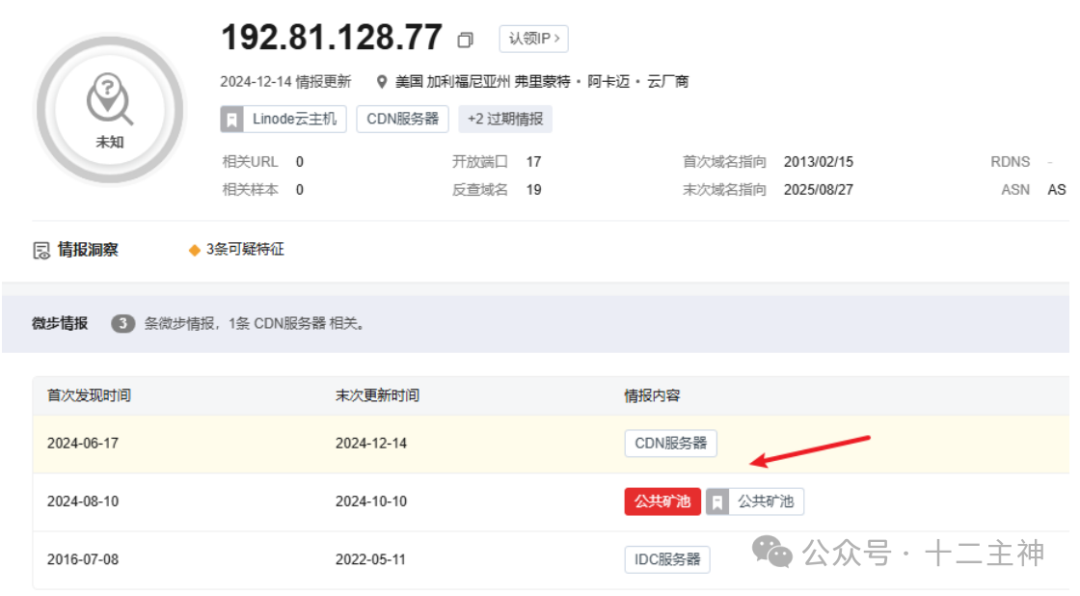Click the unknown-status magnifier icon labeled 未知
The width and height of the screenshot is (1080, 596).
click(x=109, y=100)
